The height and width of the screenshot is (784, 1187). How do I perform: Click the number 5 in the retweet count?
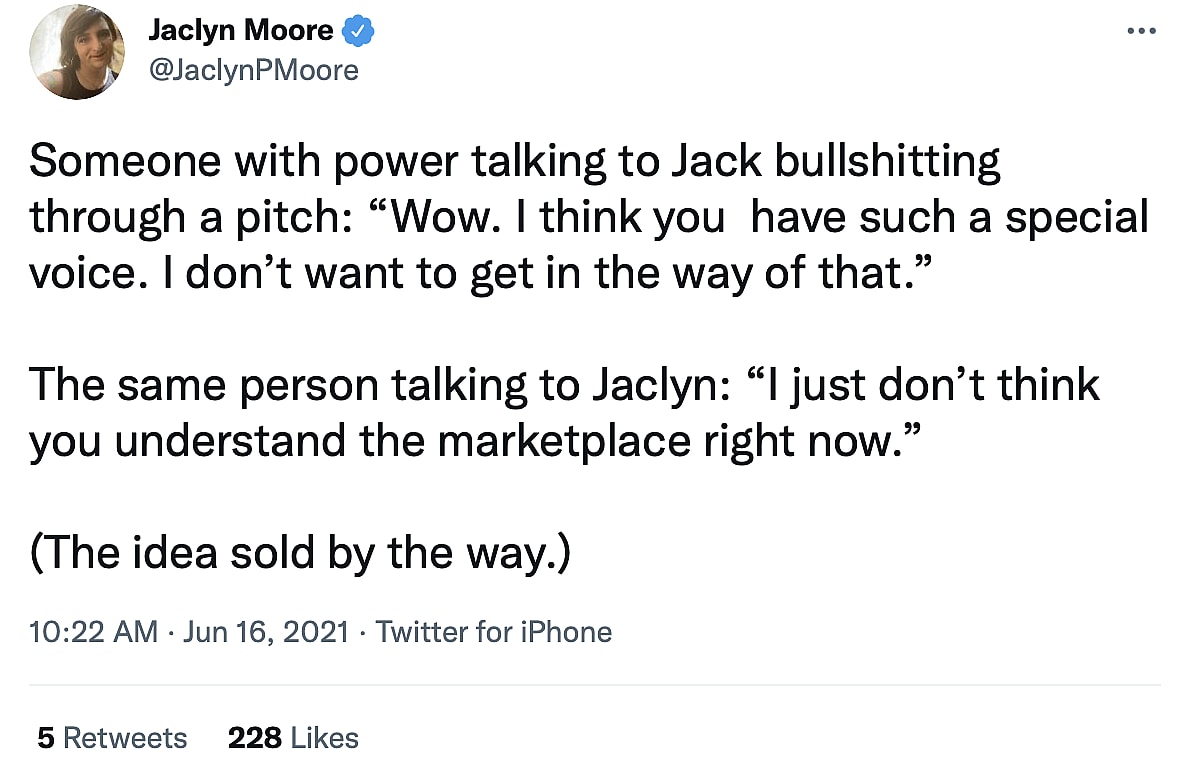click(x=45, y=738)
